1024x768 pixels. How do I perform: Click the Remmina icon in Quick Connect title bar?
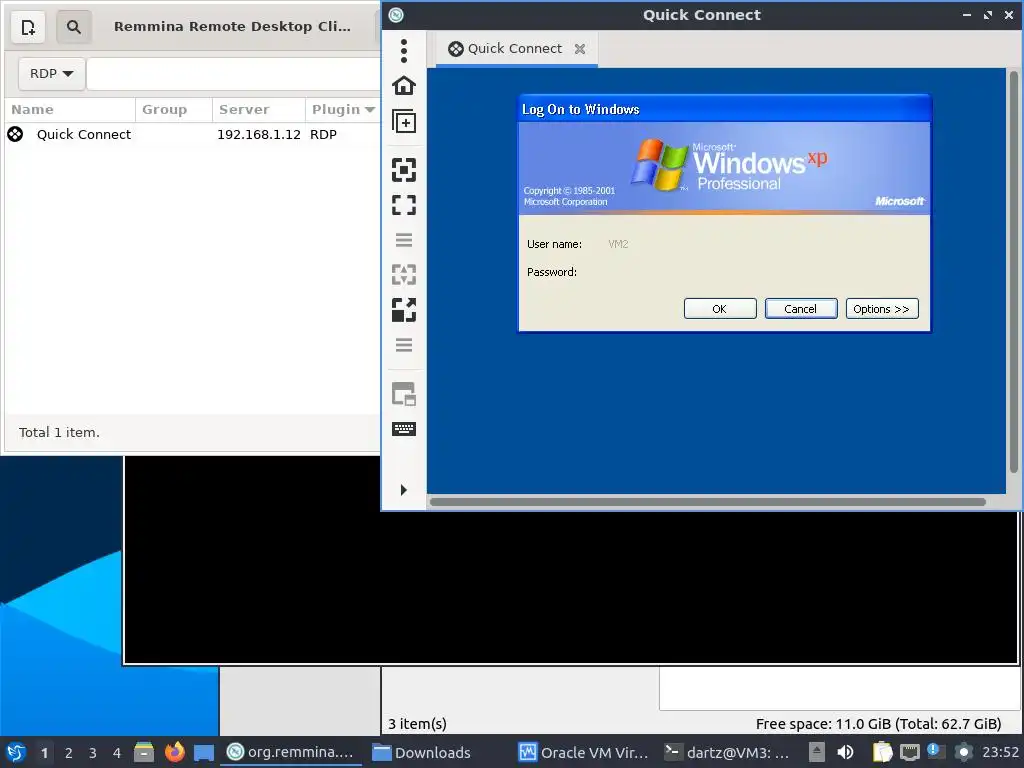tap(396, 15)
